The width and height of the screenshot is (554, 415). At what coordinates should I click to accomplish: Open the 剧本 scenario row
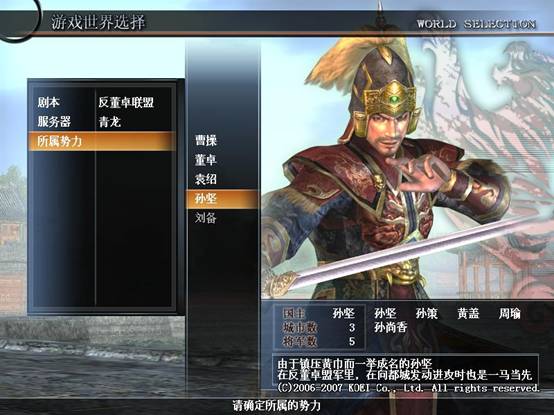pyautogui.click(x=102, y=103)
